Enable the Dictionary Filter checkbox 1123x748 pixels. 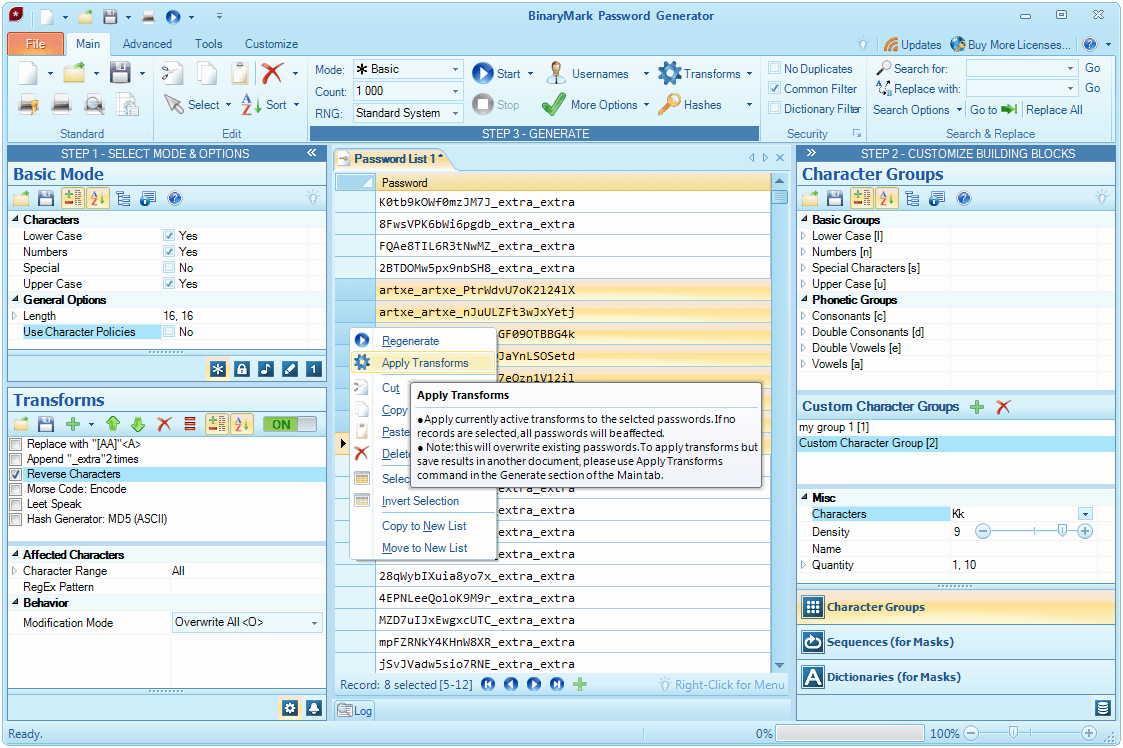tap(774, 108)
